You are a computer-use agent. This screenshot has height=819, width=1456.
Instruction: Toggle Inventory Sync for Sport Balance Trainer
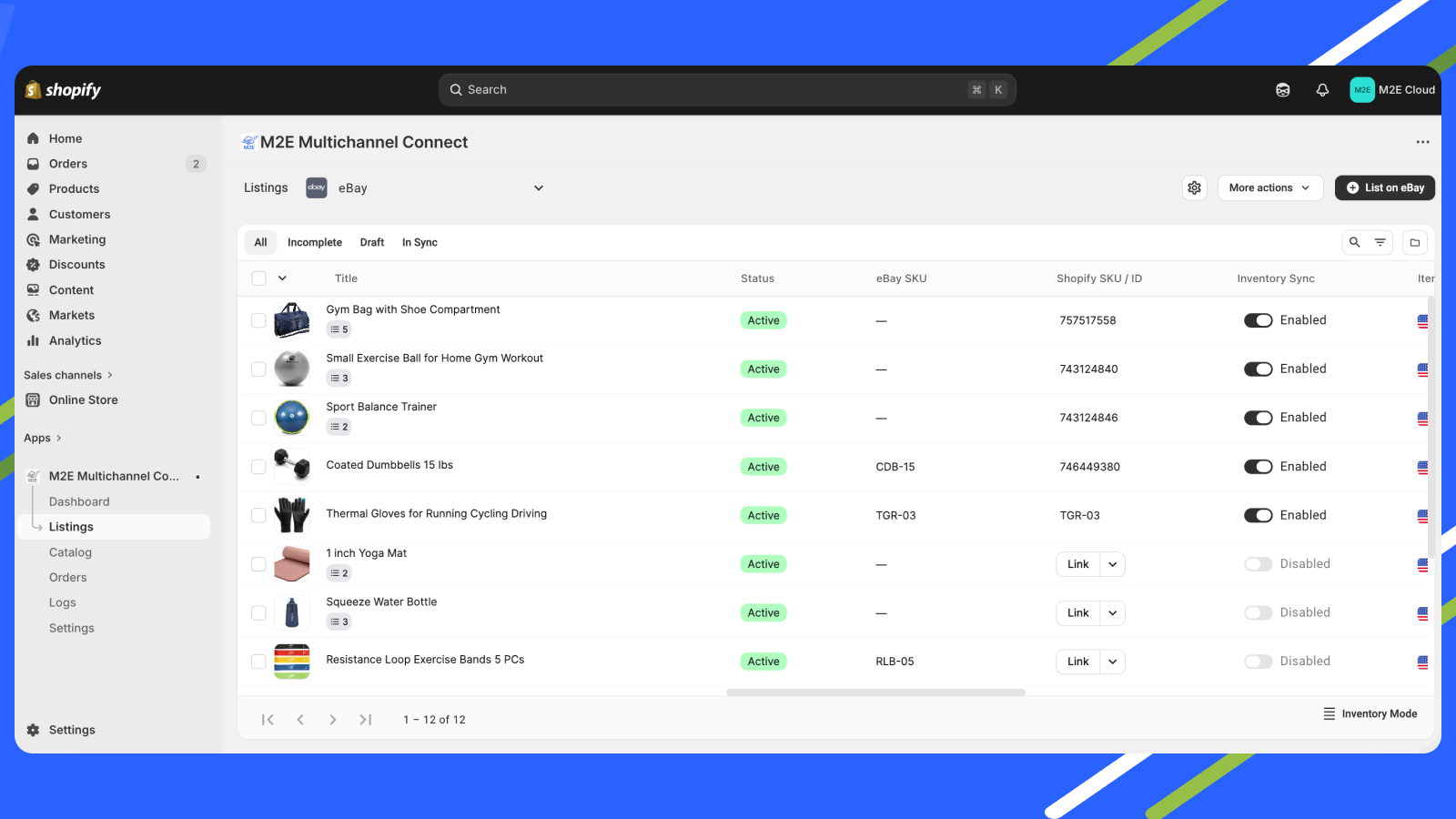(x=1259, y=418)
